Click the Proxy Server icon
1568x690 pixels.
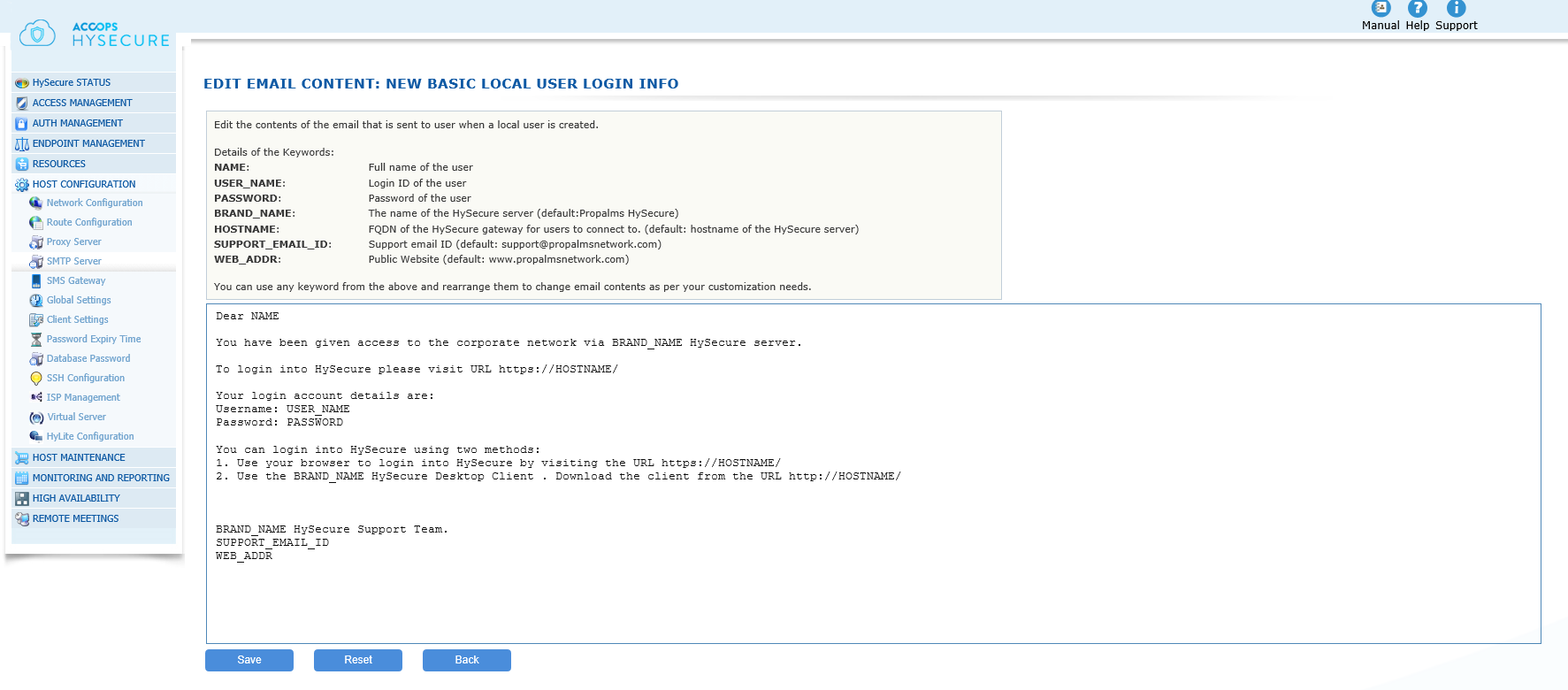(x=36, y=242)
